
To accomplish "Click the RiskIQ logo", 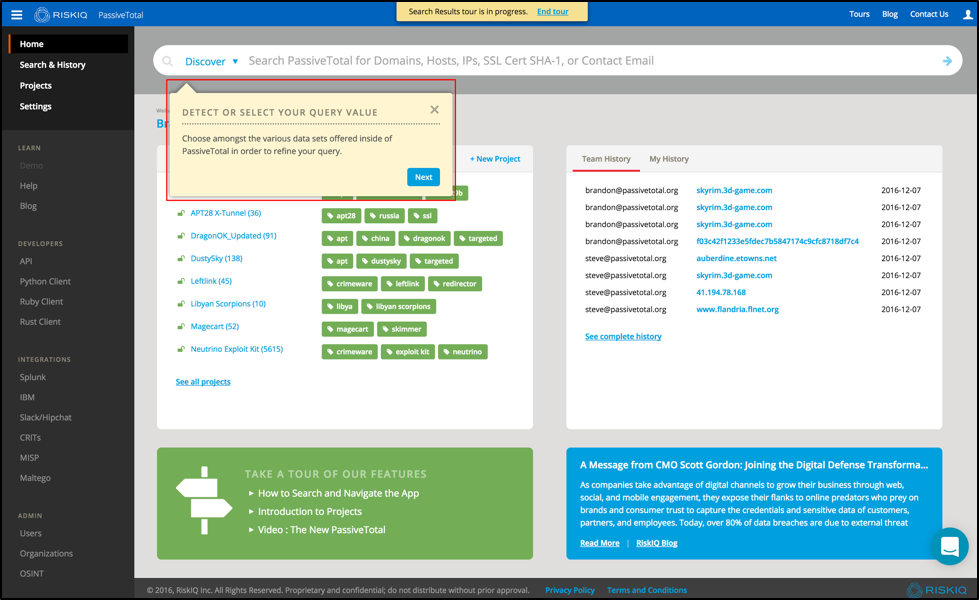I will (61, 14).
